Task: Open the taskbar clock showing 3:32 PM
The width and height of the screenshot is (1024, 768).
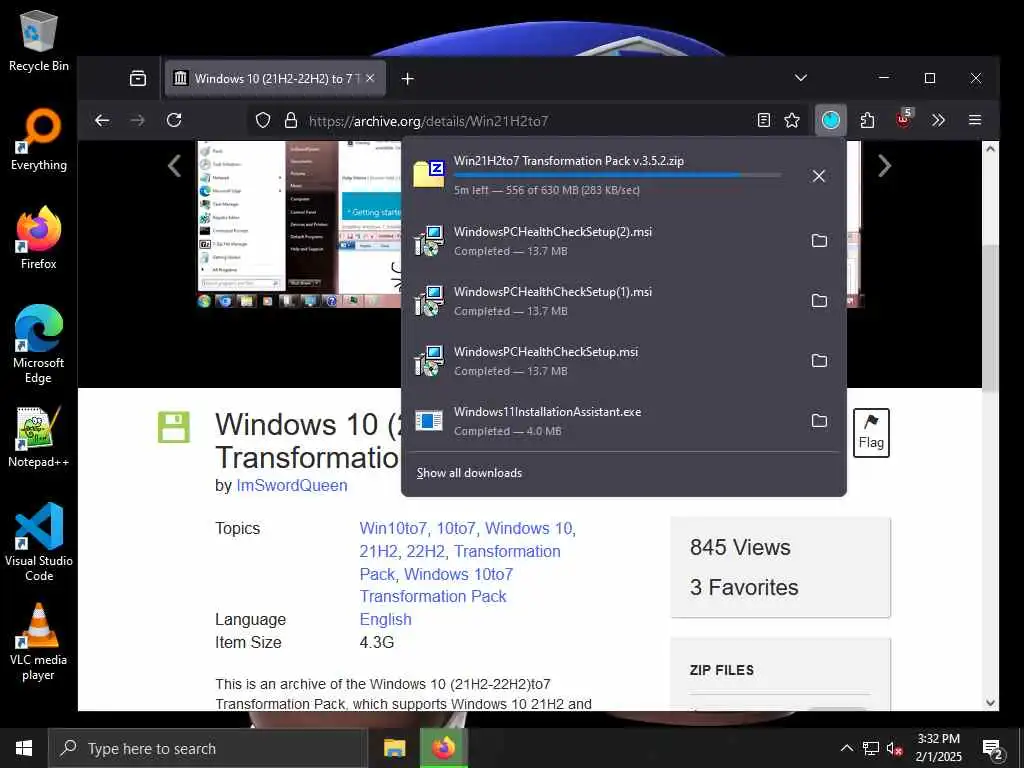Action: [x=938, y=748]
